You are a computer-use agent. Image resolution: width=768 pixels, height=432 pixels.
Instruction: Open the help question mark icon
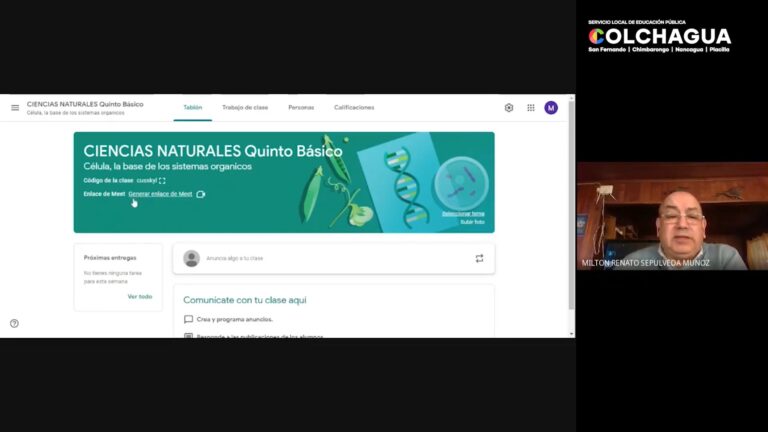coord(14,323)
